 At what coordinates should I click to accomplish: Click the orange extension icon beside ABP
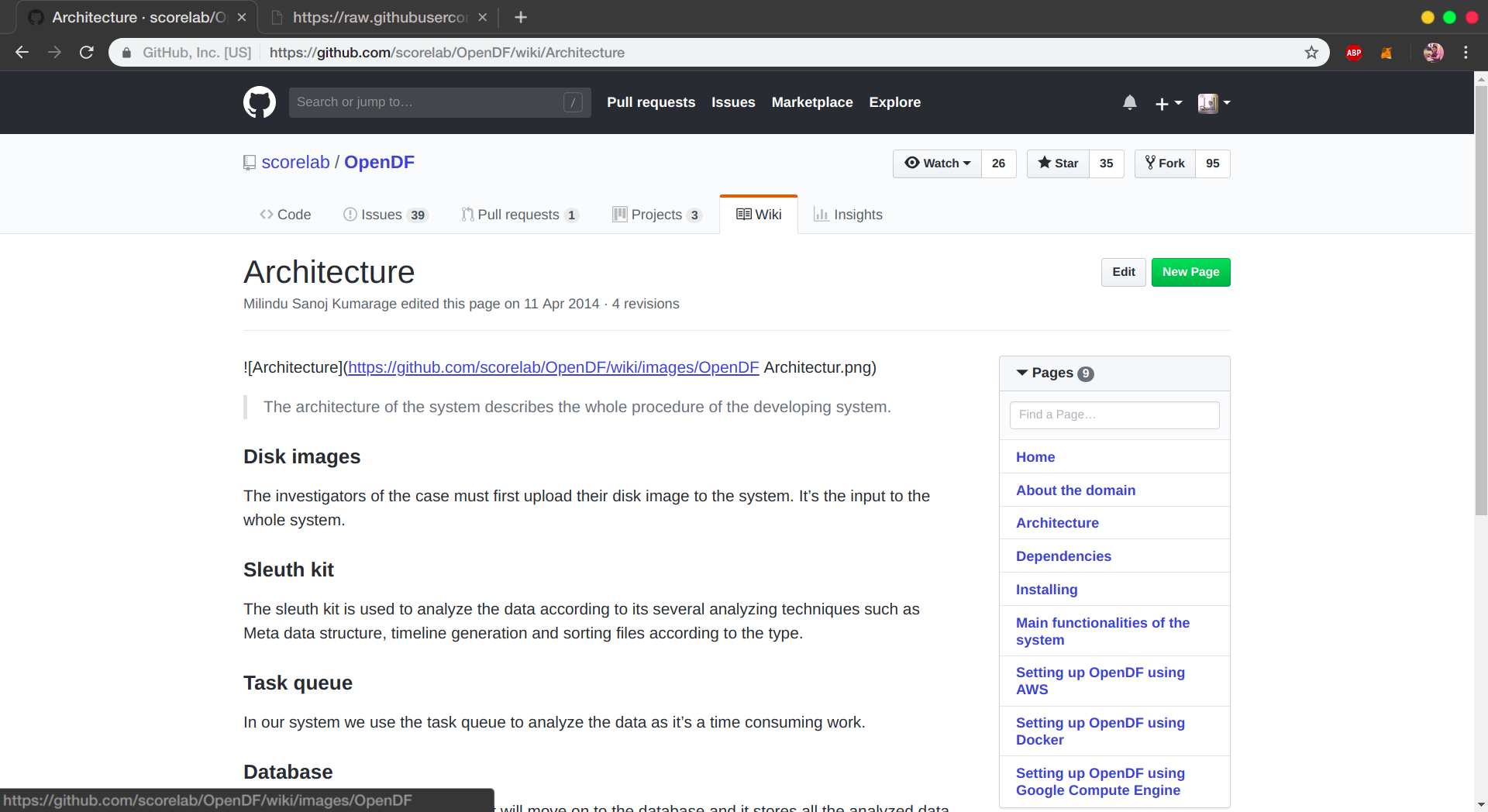tap(1386, 53)
